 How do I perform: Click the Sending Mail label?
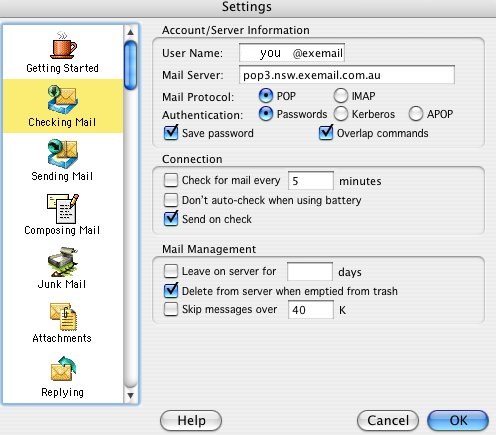[x=62, y=176]
